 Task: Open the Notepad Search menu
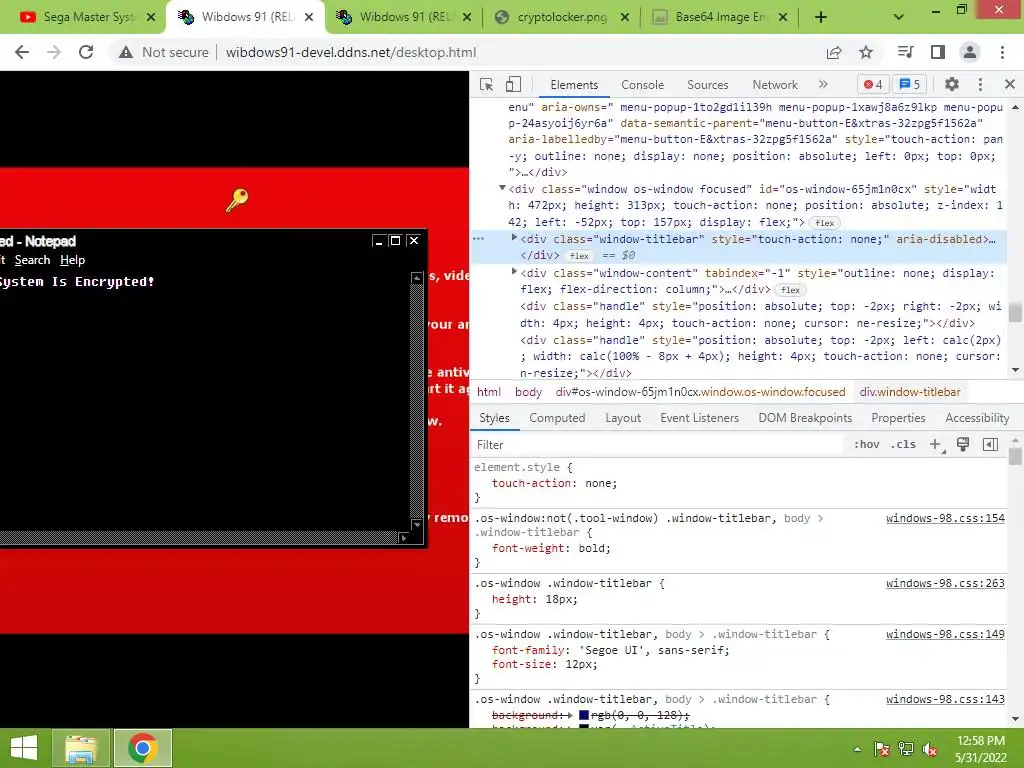[32, 260]
